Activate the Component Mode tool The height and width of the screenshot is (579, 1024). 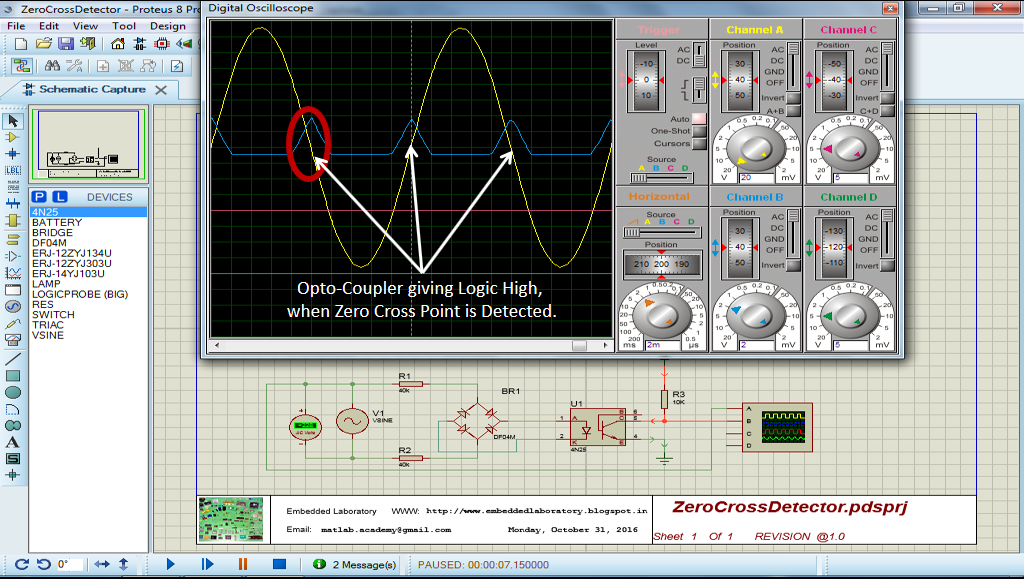coord(12,136)
